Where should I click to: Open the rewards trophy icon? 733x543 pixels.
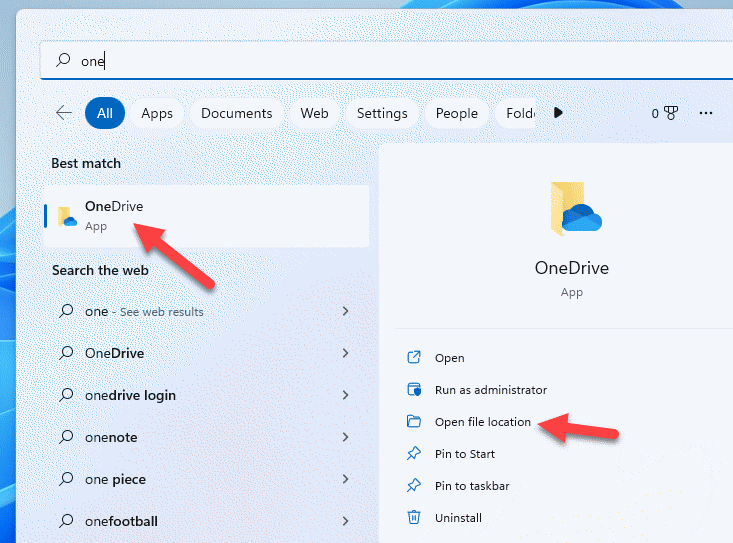(x=671, y=113)
